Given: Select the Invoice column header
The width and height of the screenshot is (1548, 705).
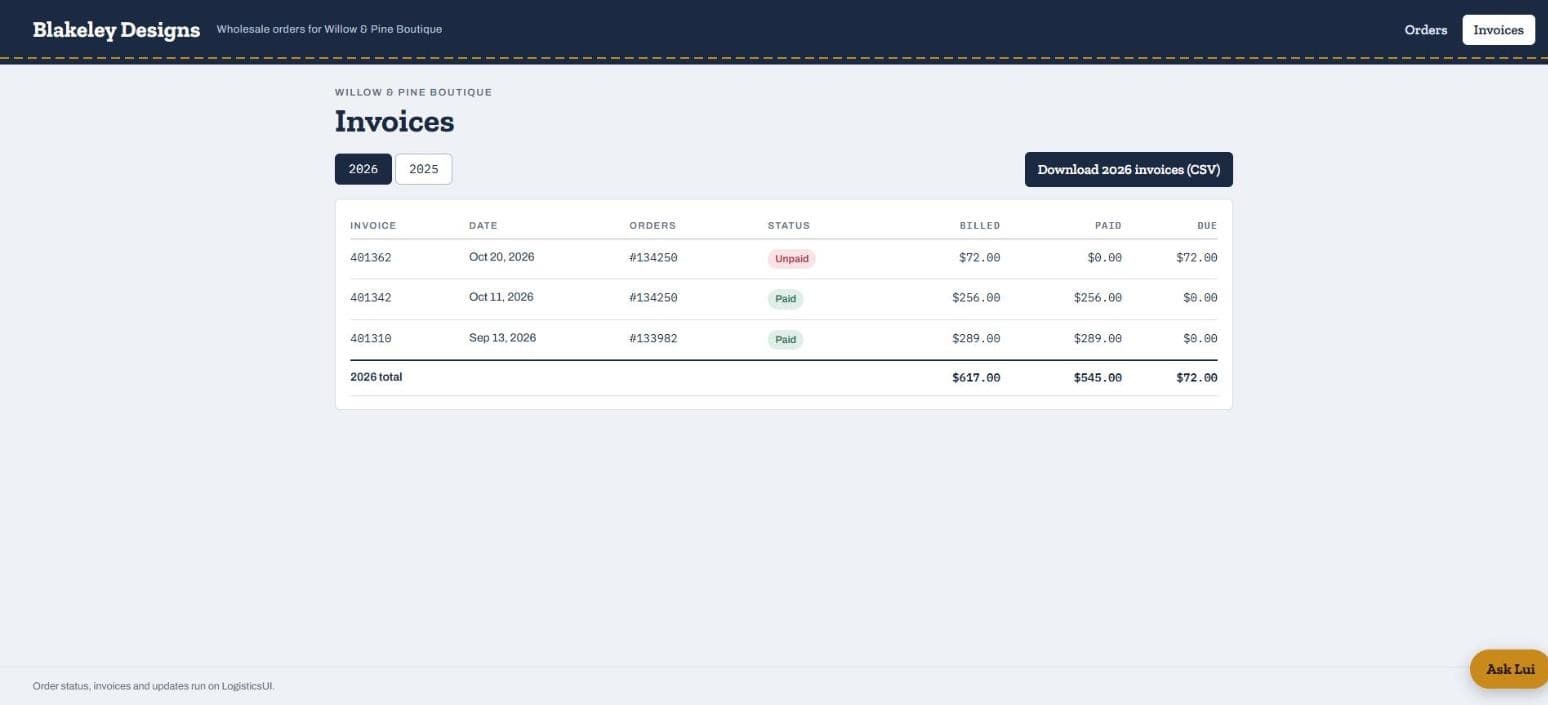Looking at the screenshot, I should click(x=373, y=226).
